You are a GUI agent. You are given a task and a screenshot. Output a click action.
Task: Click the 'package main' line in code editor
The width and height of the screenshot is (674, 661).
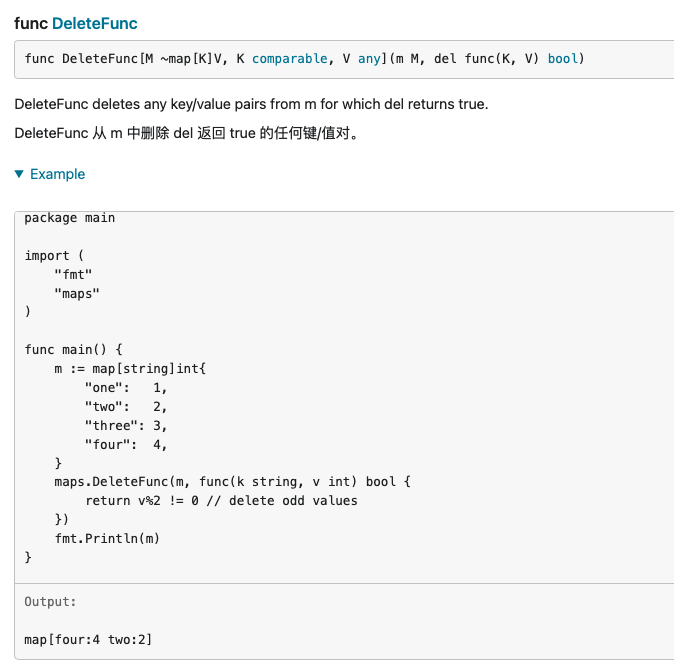click(x=70, y=218)
